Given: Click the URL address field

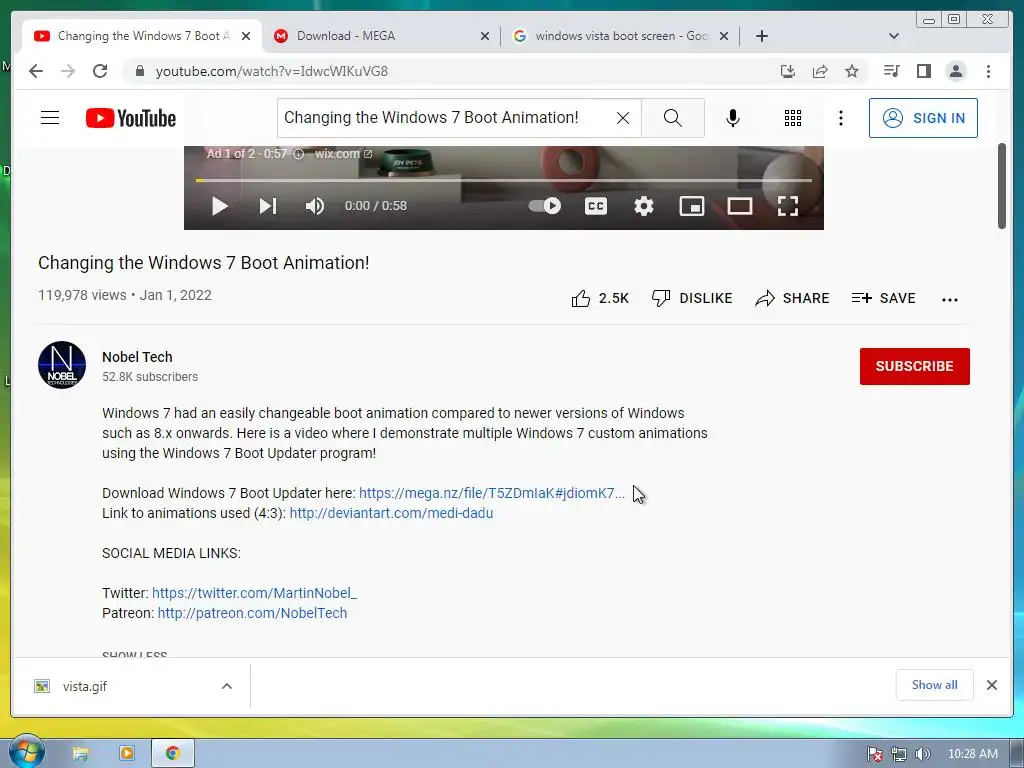Looking at the screenshot, I should point(457,71).
